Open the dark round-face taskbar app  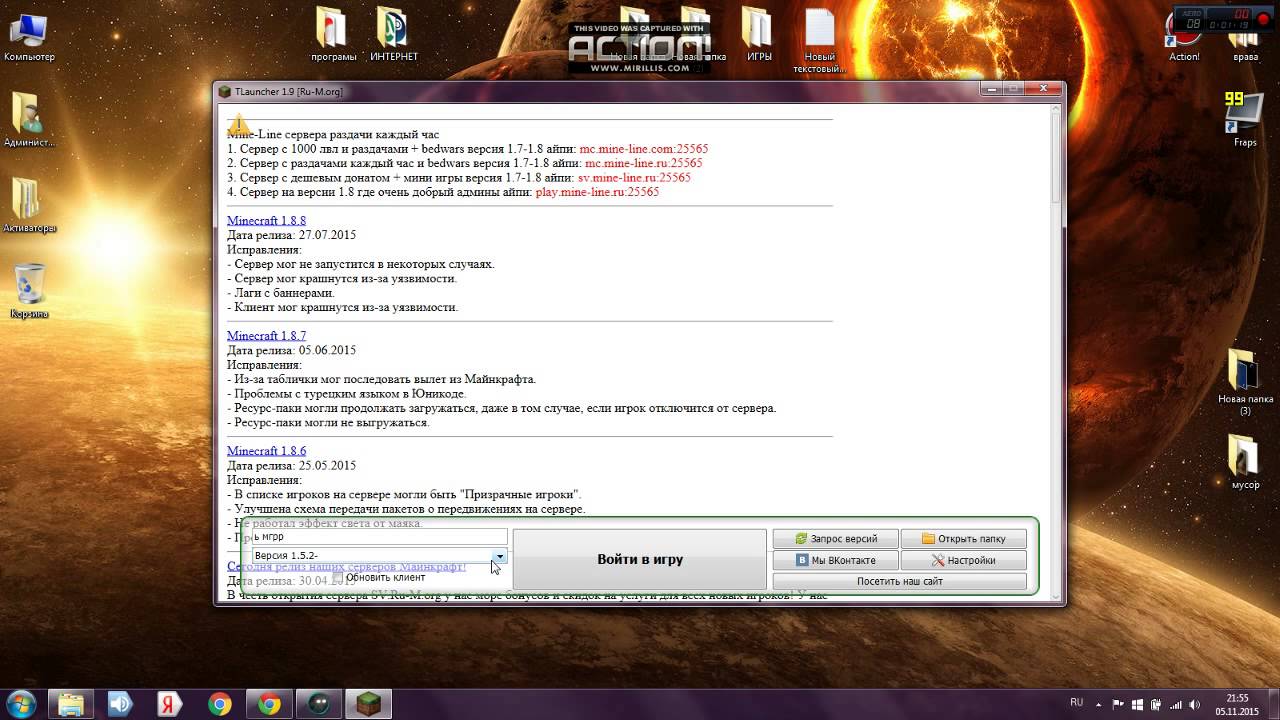(x=317, y=704)
